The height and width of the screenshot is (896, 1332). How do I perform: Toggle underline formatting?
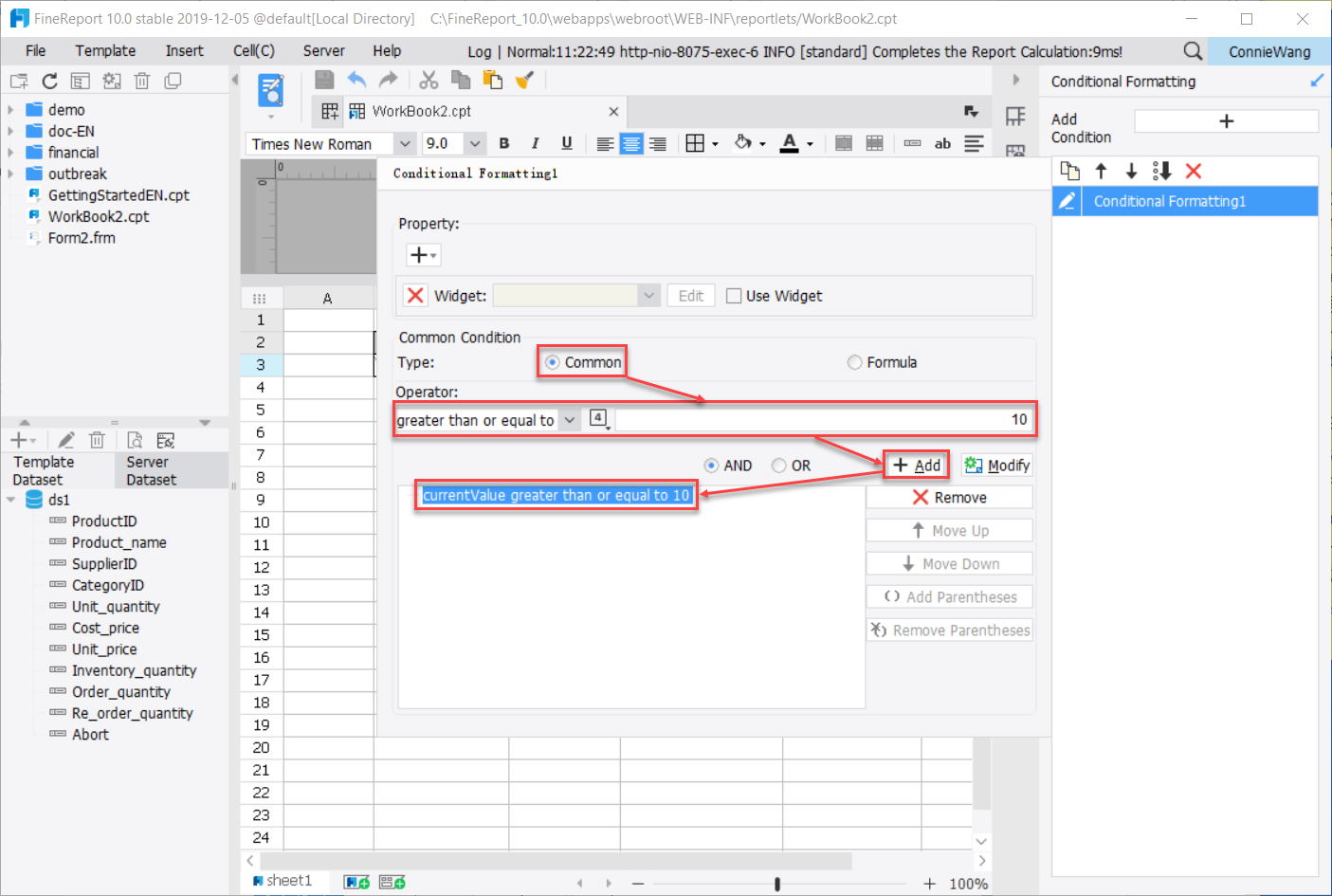(x=566, y=143)
